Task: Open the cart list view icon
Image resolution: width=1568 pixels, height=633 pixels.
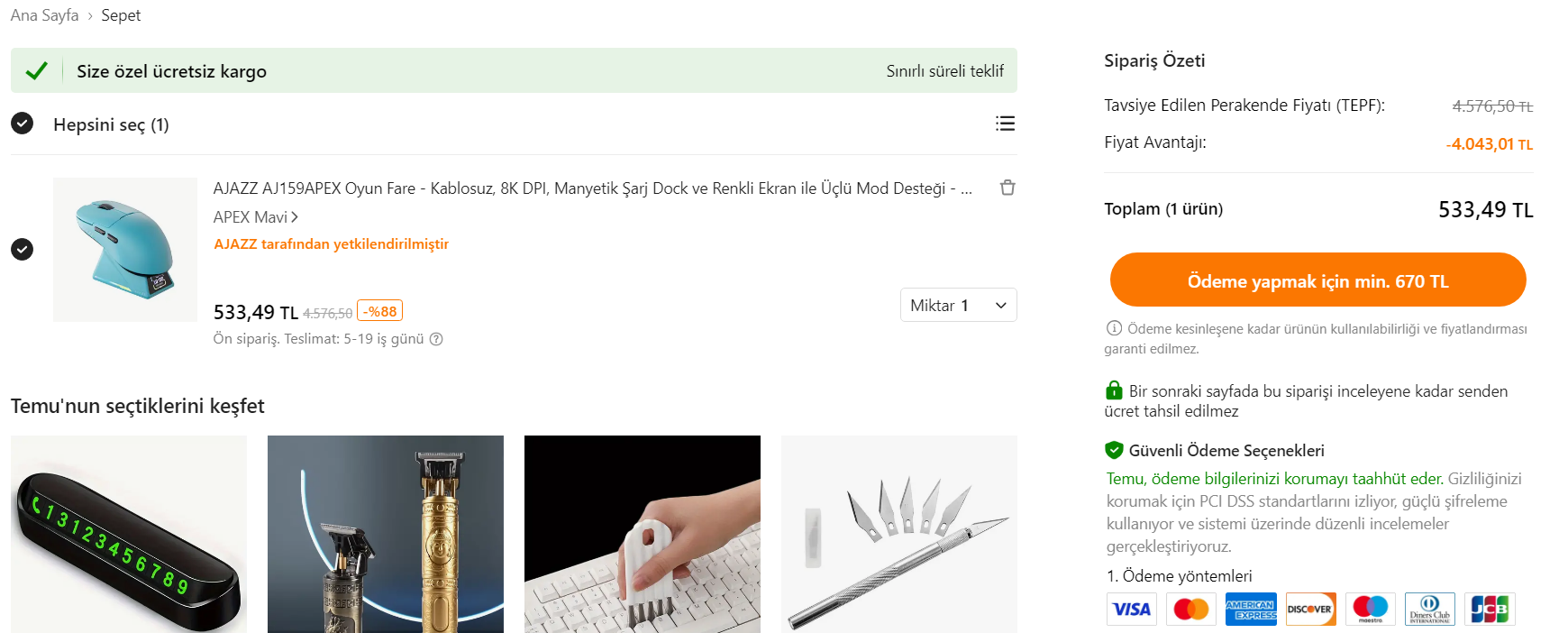Action: tap(1006, 124)
